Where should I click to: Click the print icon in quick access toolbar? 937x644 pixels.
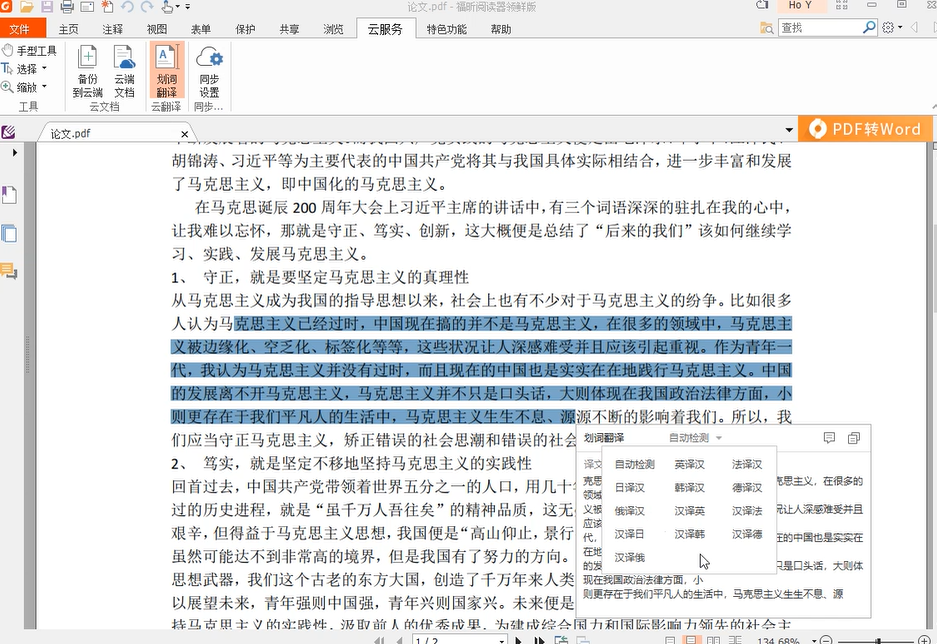(66, 7)
